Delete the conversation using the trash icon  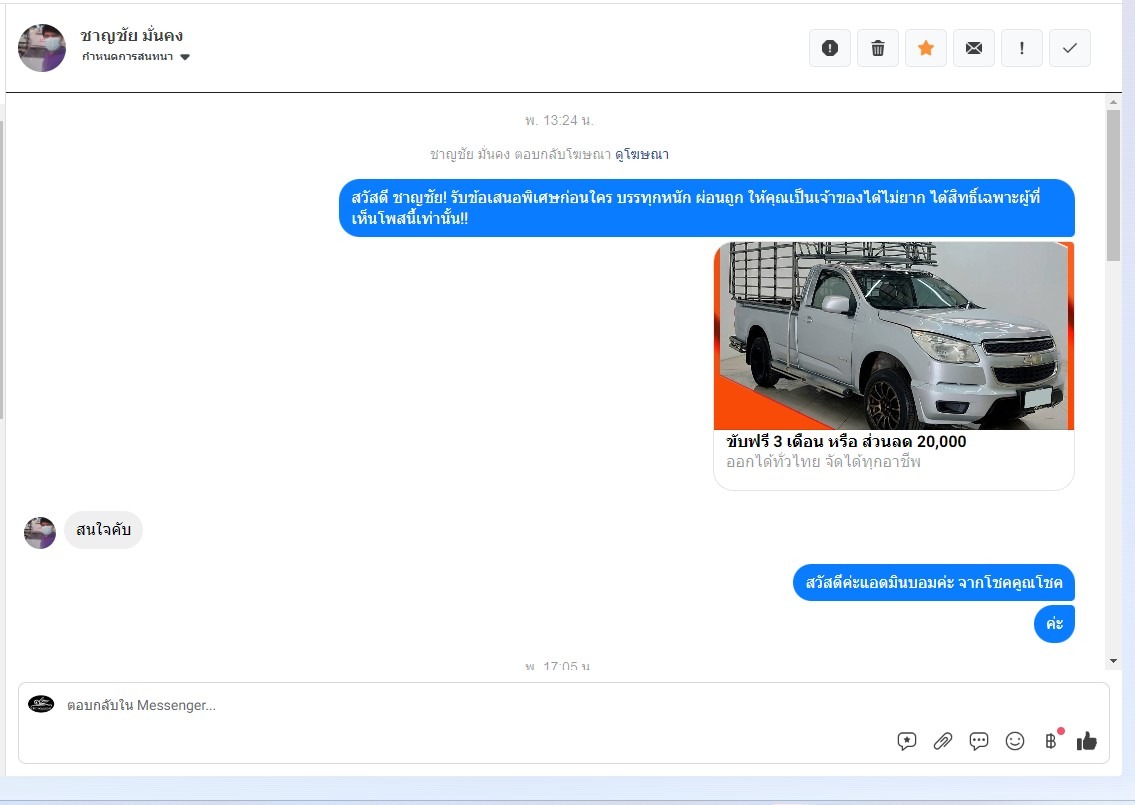tap(878, 48)
